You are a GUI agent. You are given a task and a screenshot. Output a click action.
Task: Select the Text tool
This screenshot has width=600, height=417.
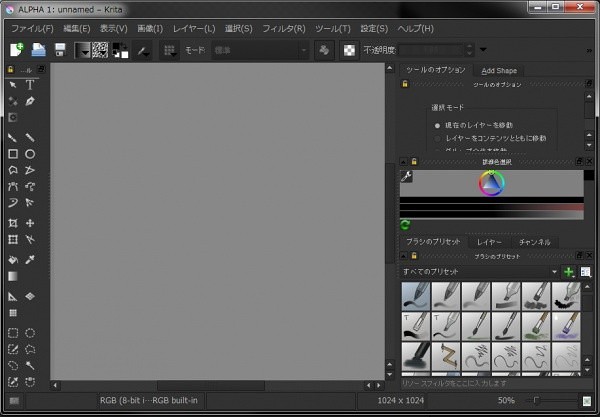click(x=30, y=85)
